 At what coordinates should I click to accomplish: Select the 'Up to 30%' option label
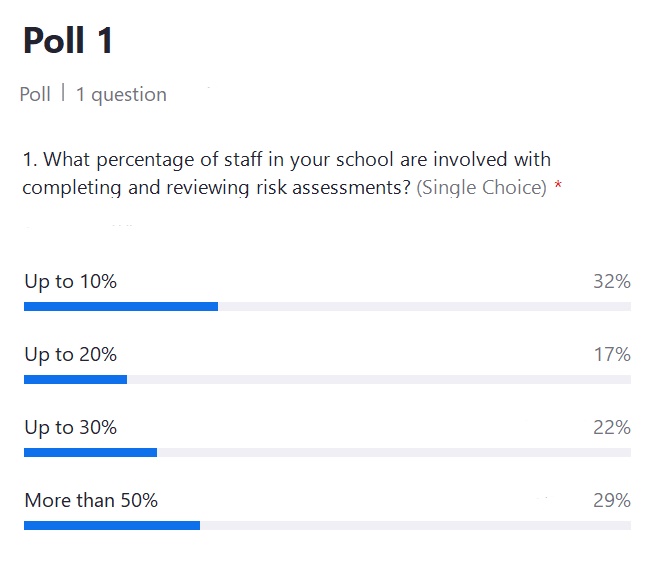tap(70, 428)
